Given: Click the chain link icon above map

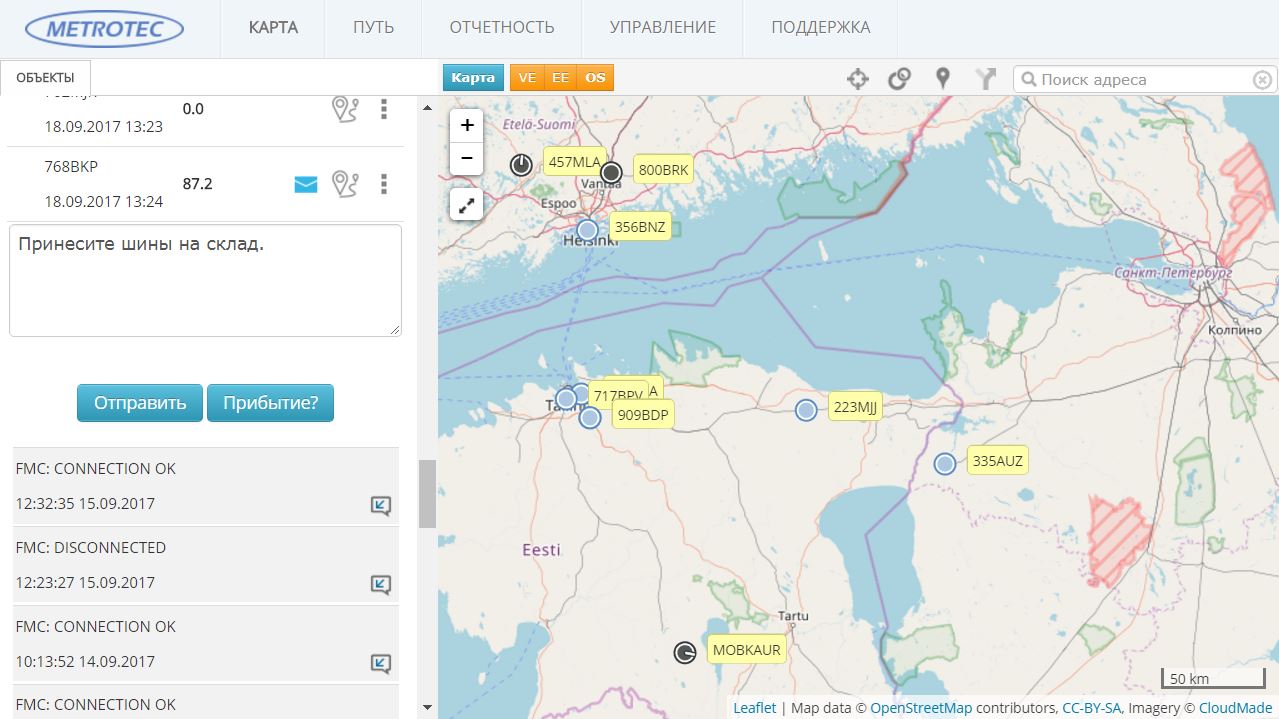Looking at the screenshot, I should pos(899,79).
